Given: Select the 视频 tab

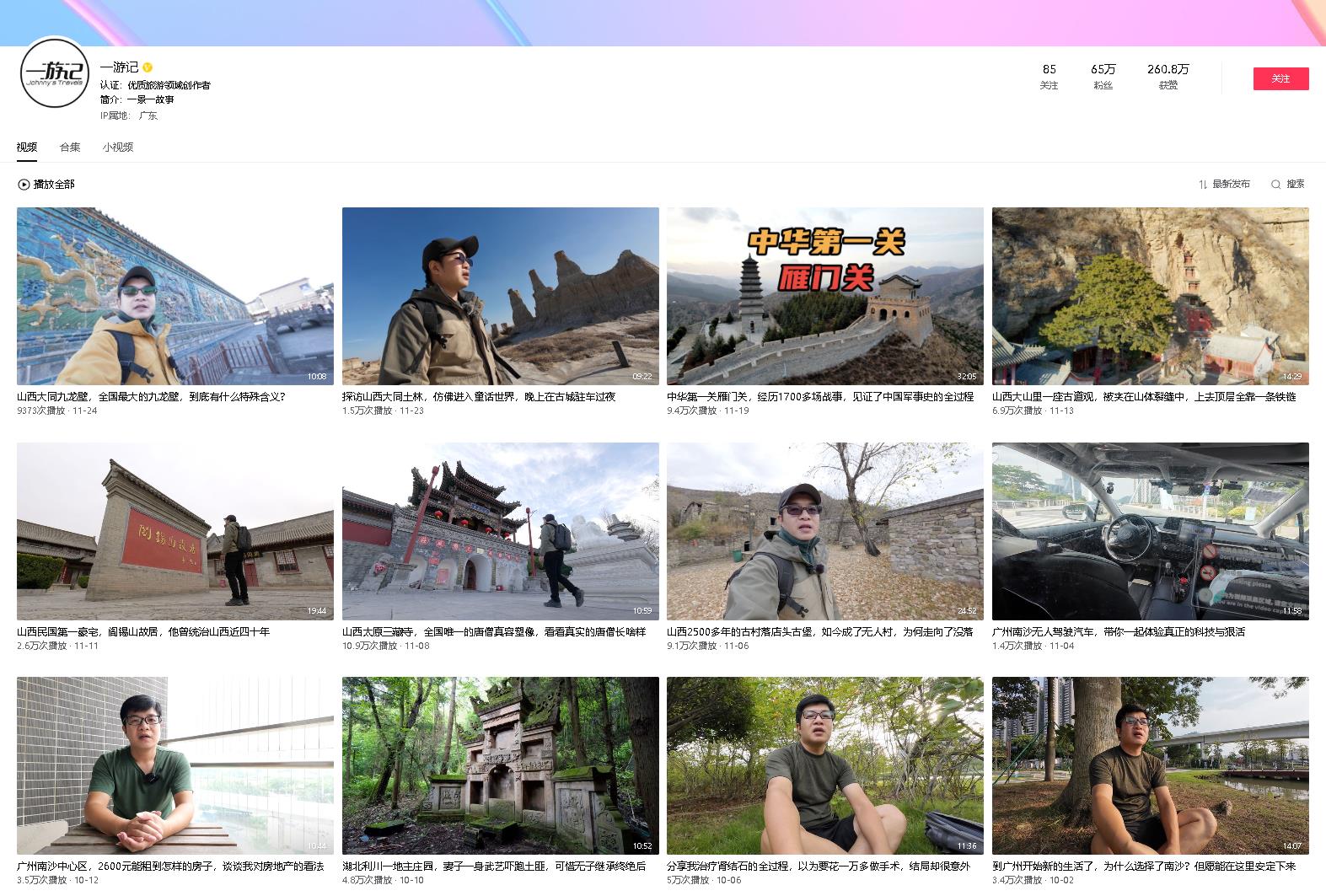Looking at the screenshot, I should coord(27,148).
